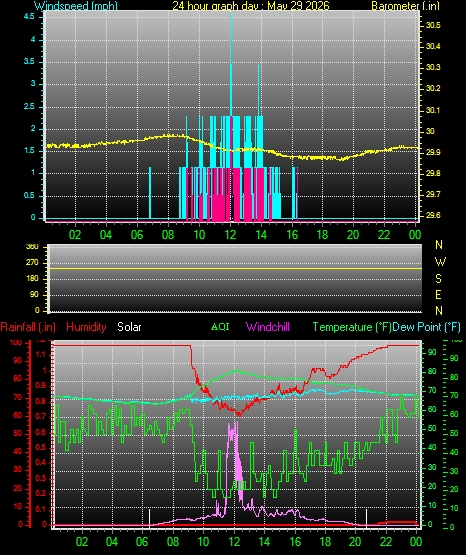Click the 30.1 barometer axis value

click(433, 110)
